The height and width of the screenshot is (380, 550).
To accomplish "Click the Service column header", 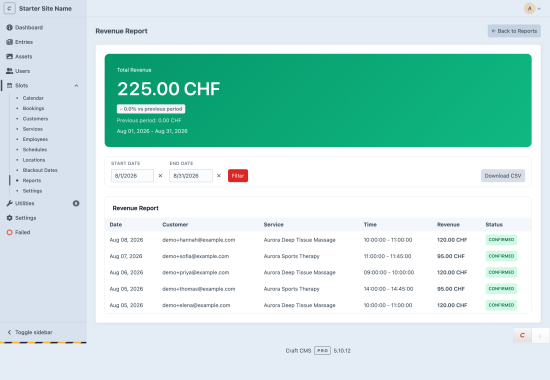I will 274,225.
